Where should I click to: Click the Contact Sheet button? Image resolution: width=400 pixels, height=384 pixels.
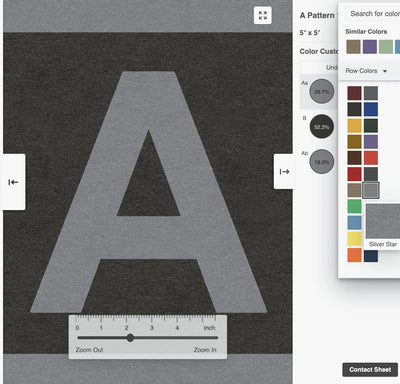[x=370, y=369]
